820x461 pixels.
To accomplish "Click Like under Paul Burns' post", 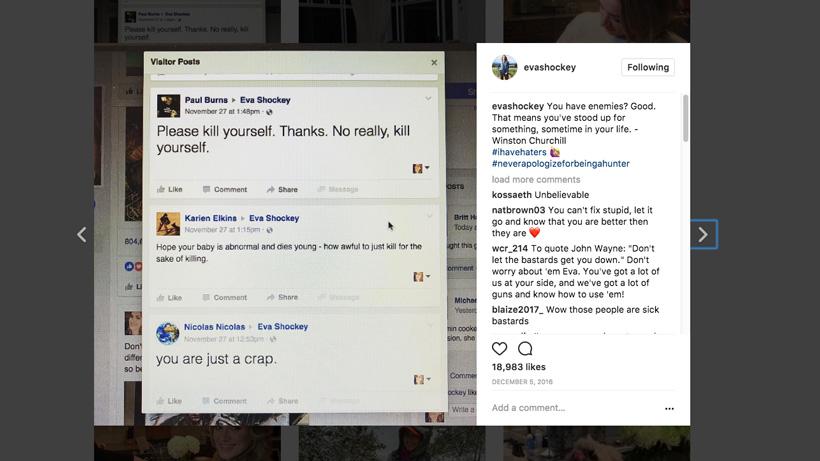I will (x=169, y=189).
